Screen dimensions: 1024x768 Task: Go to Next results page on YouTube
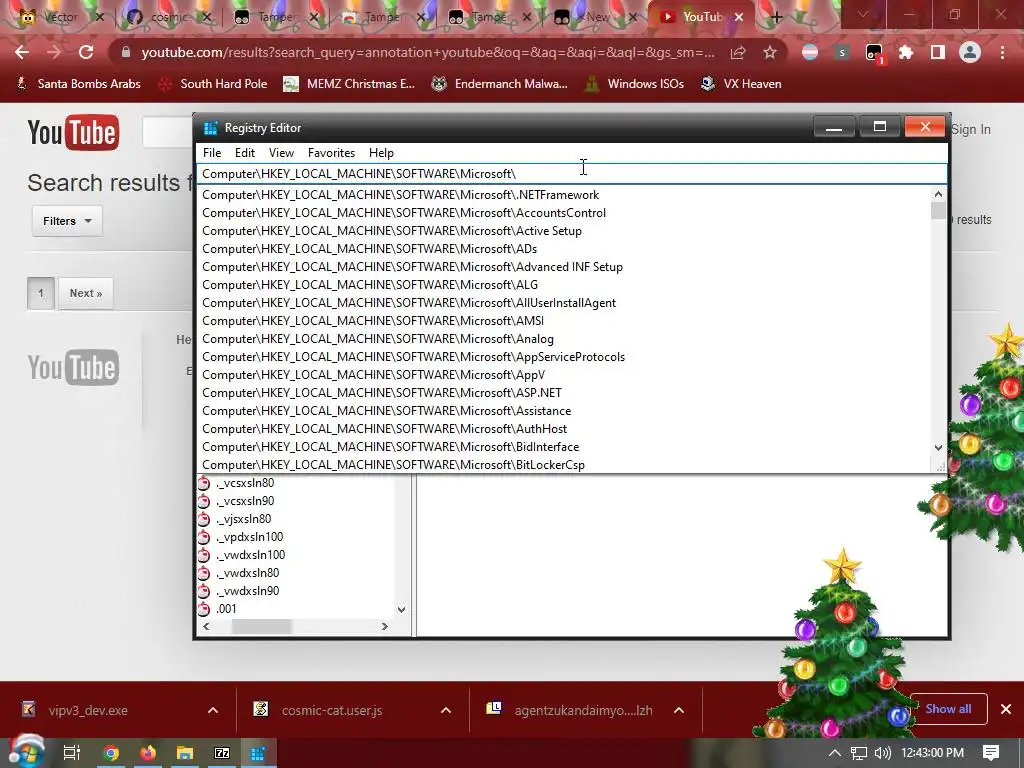coord(86,293)
